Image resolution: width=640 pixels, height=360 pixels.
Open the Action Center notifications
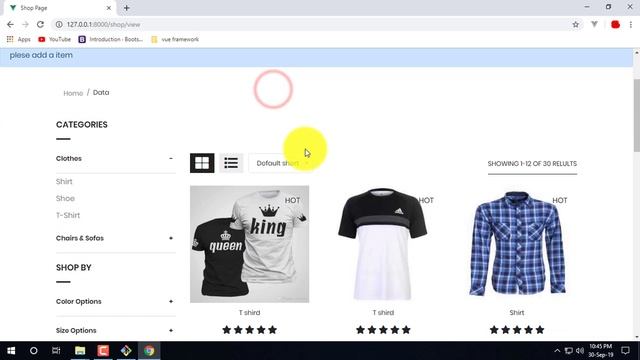625,351
